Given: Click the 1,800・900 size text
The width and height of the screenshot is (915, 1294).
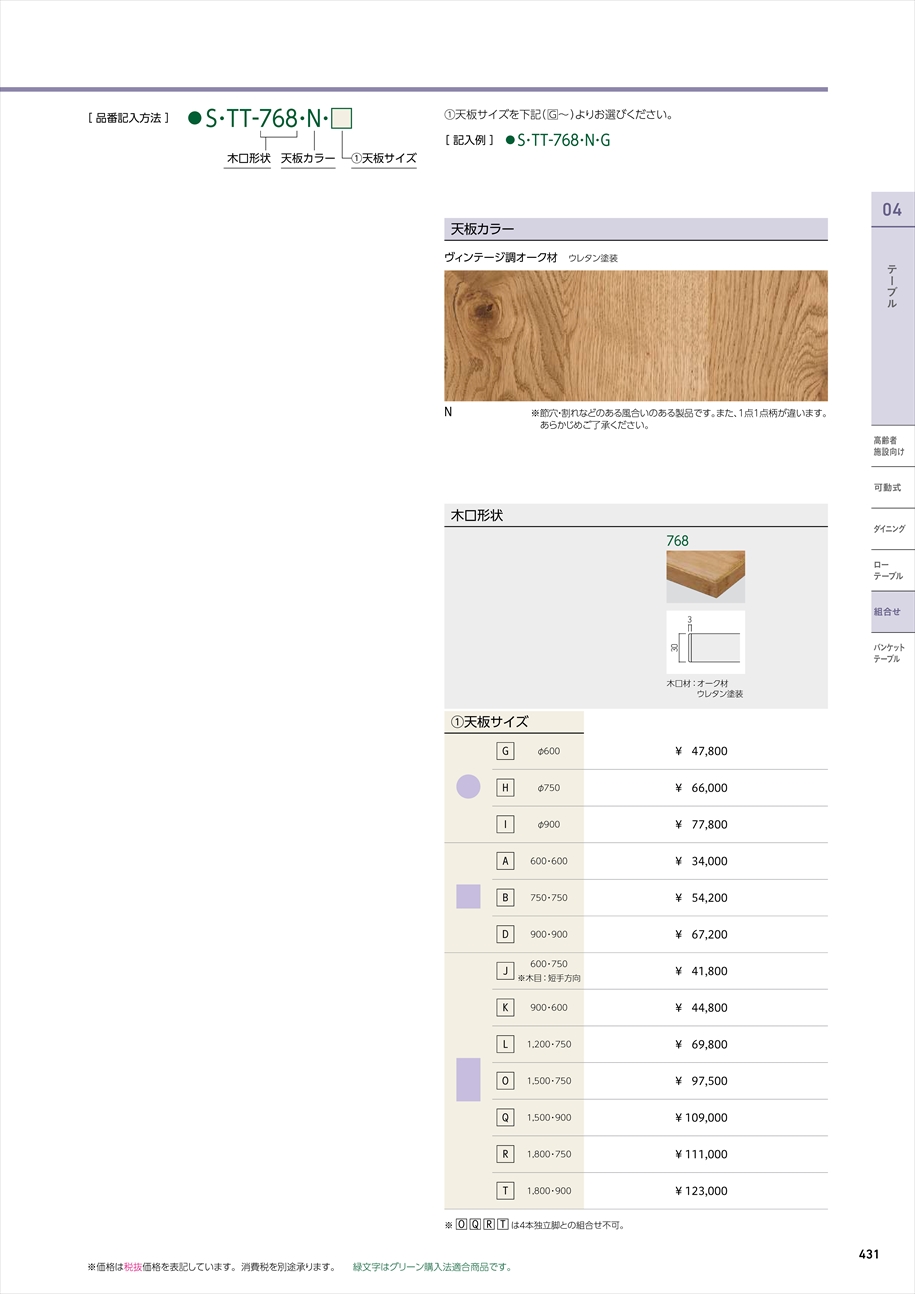Looking at the screenshot, I should [549, 1191].
